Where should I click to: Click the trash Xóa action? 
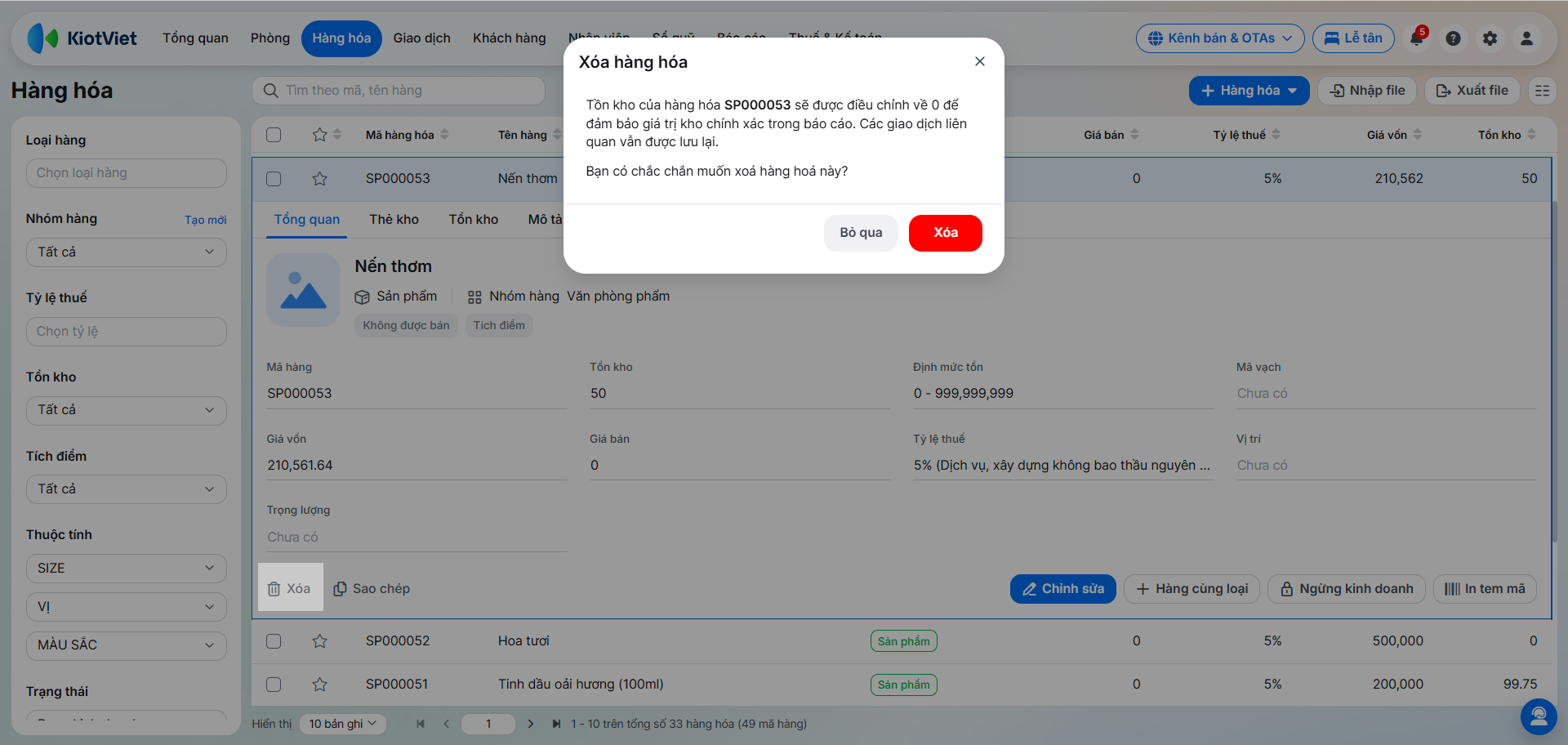(x=290, y=588)
